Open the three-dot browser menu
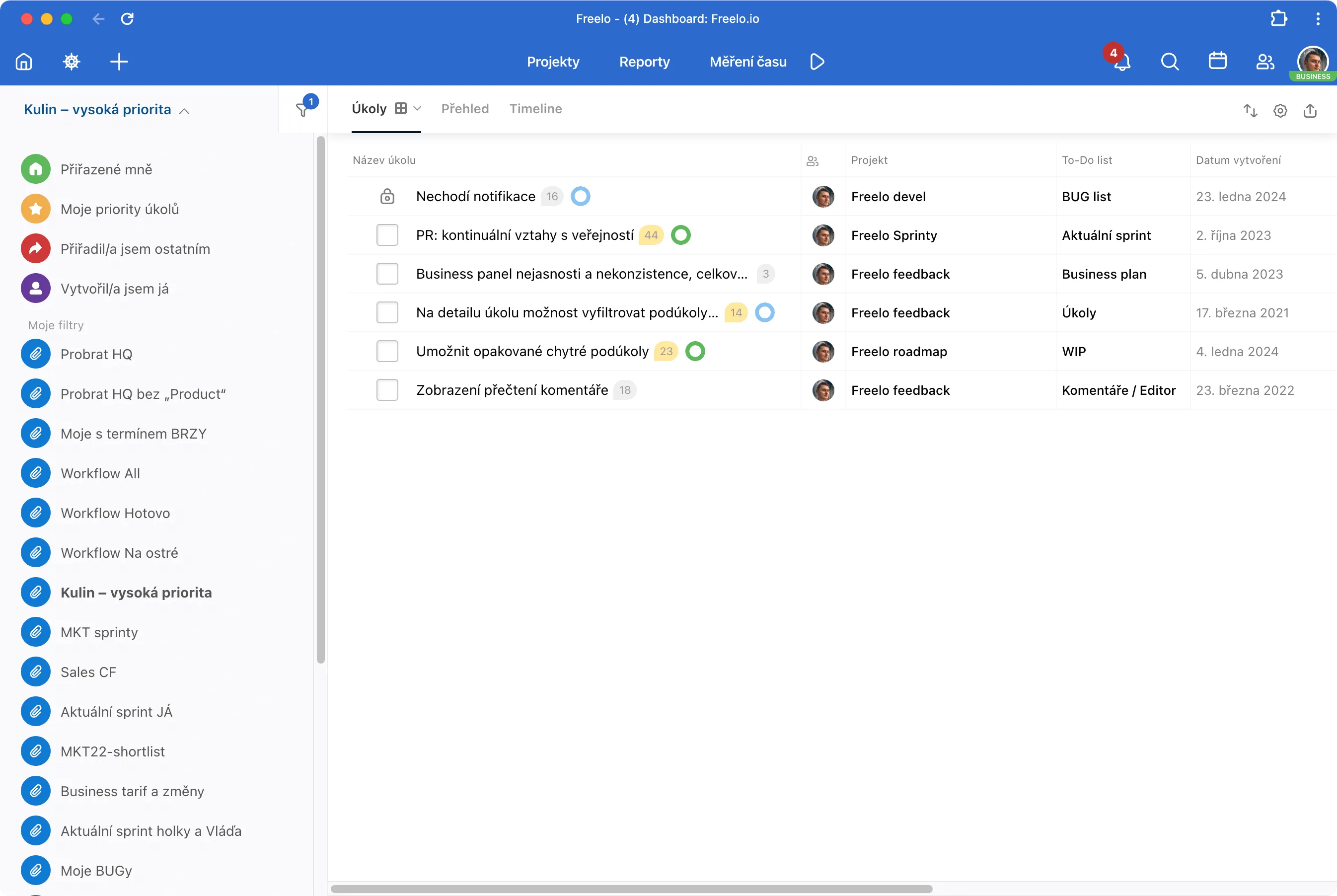The image size is (1337, 896). 1318,19
